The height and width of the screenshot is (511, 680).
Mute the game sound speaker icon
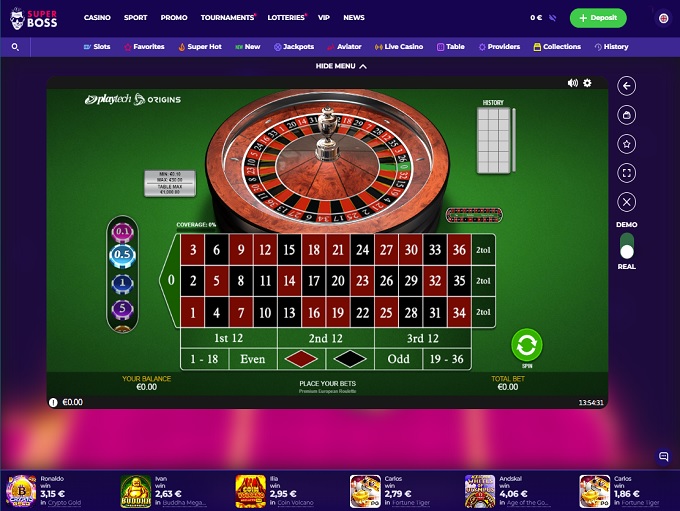[572, 83]
